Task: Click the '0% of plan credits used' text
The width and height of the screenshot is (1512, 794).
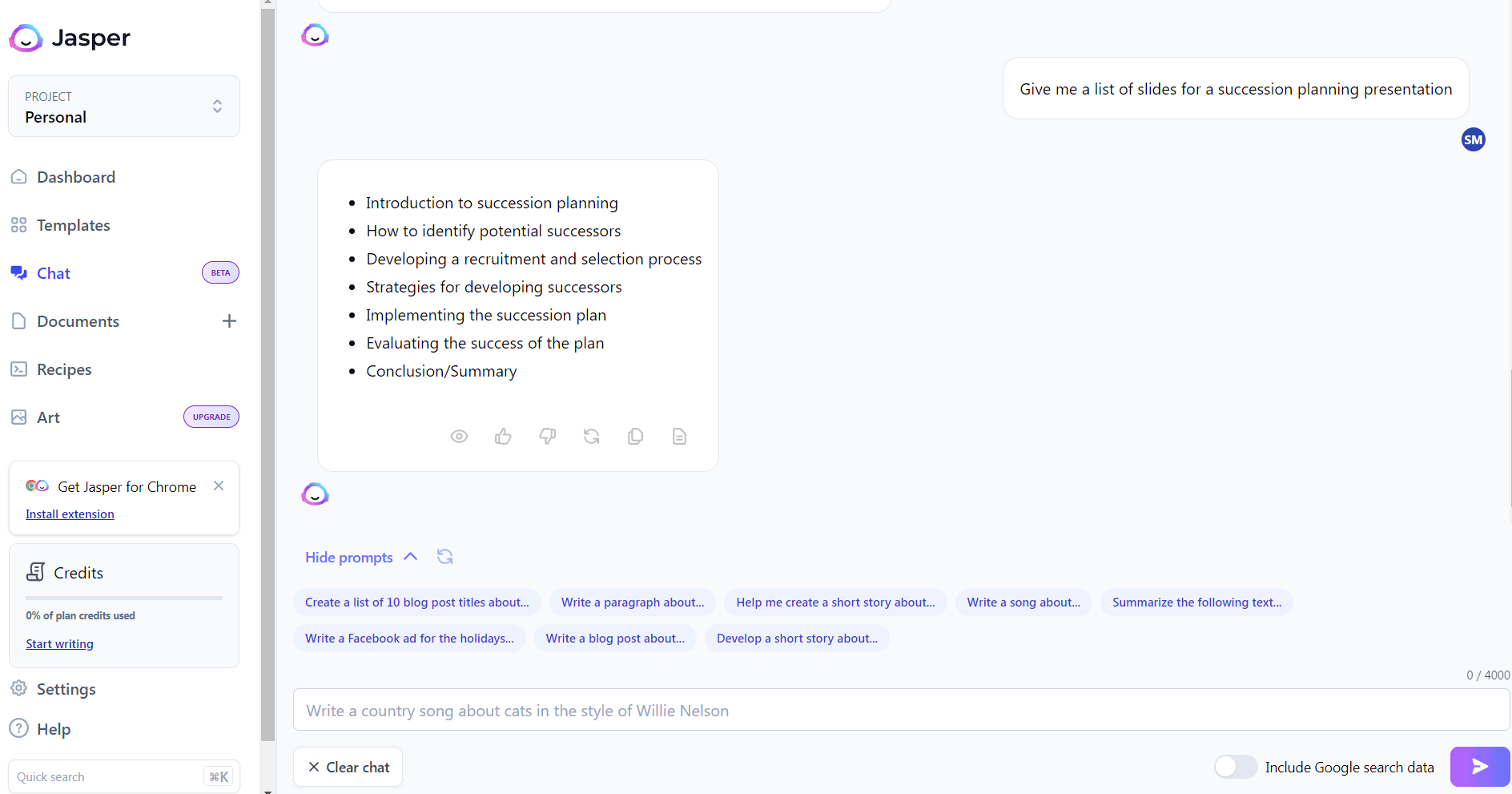Action: pyautogui.click(x=80, y=616)
